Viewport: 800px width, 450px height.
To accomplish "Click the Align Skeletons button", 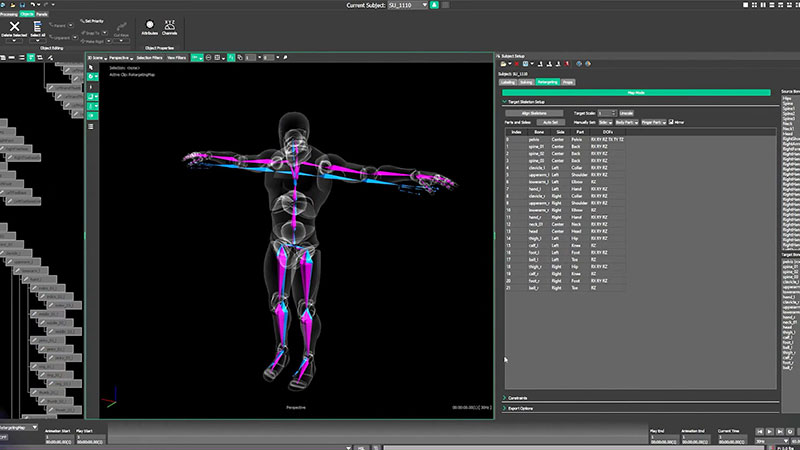I will 534,113.
